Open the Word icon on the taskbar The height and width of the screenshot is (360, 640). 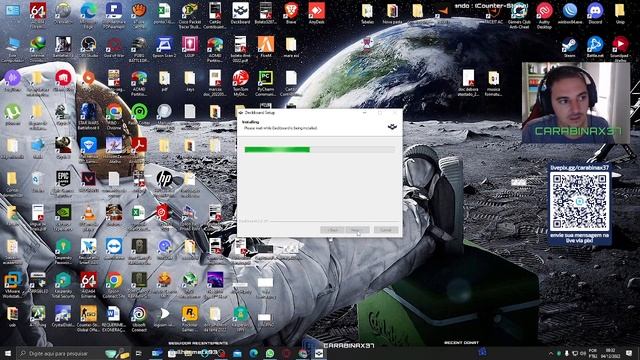click(157, 353)
